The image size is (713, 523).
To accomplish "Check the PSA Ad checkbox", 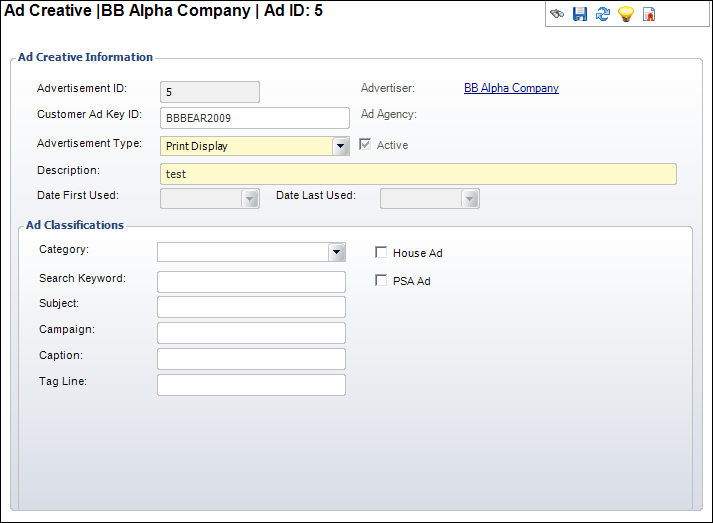I will tap(381, 281).
